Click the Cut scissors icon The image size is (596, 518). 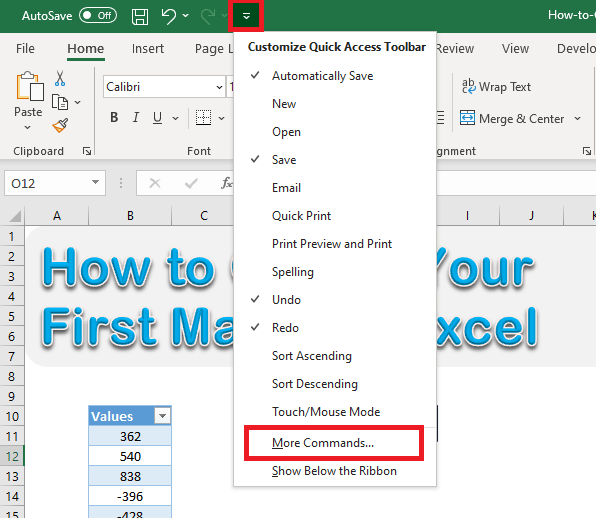(60, 78)
